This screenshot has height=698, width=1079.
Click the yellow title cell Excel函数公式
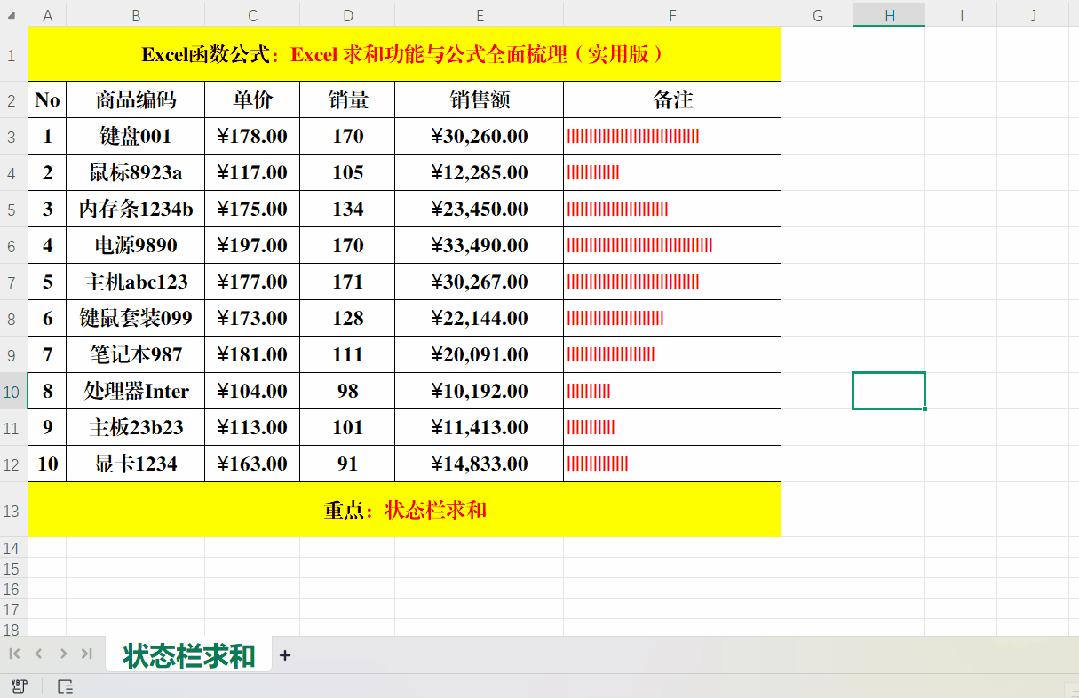point(405,54)
